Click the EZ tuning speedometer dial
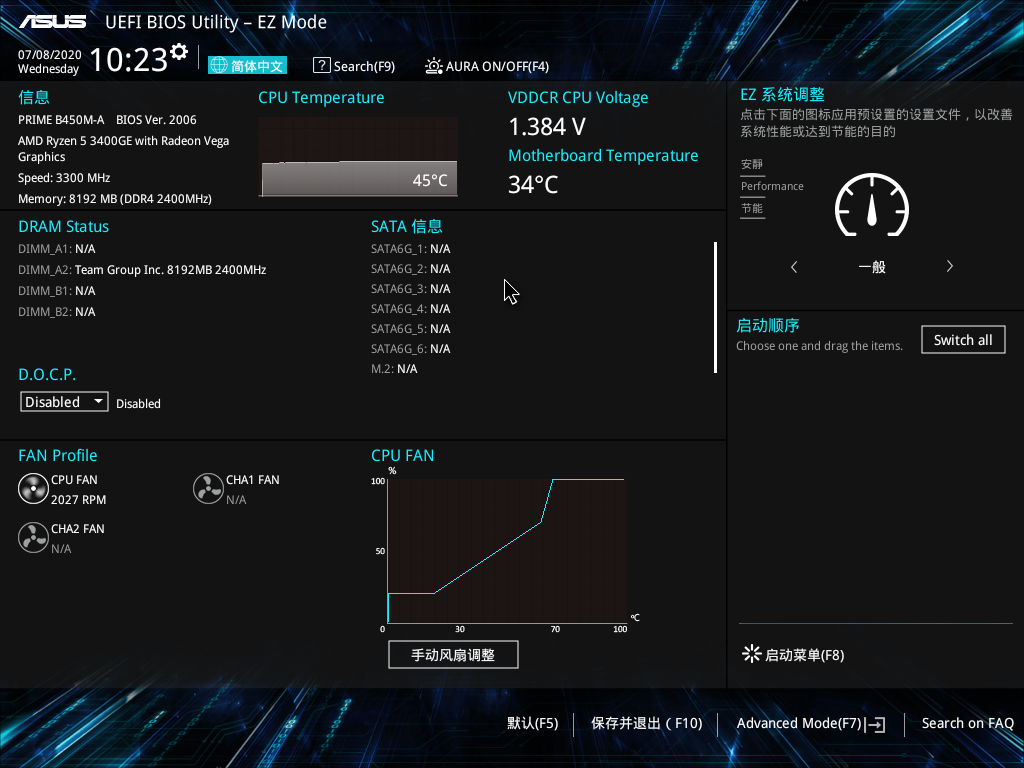The height and width of the screenshot is (768, 1024). 871,205
